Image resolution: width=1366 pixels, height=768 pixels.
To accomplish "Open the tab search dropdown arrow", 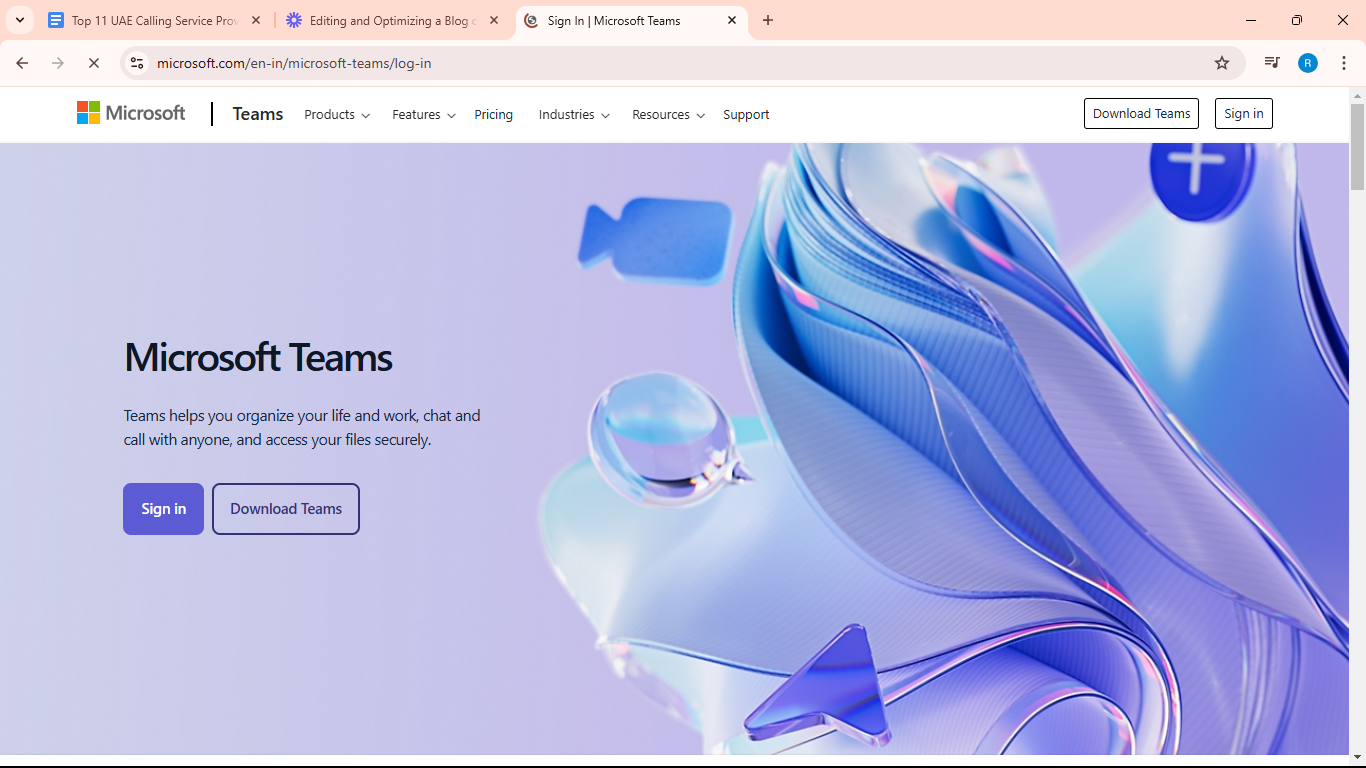I will [20, 20].
